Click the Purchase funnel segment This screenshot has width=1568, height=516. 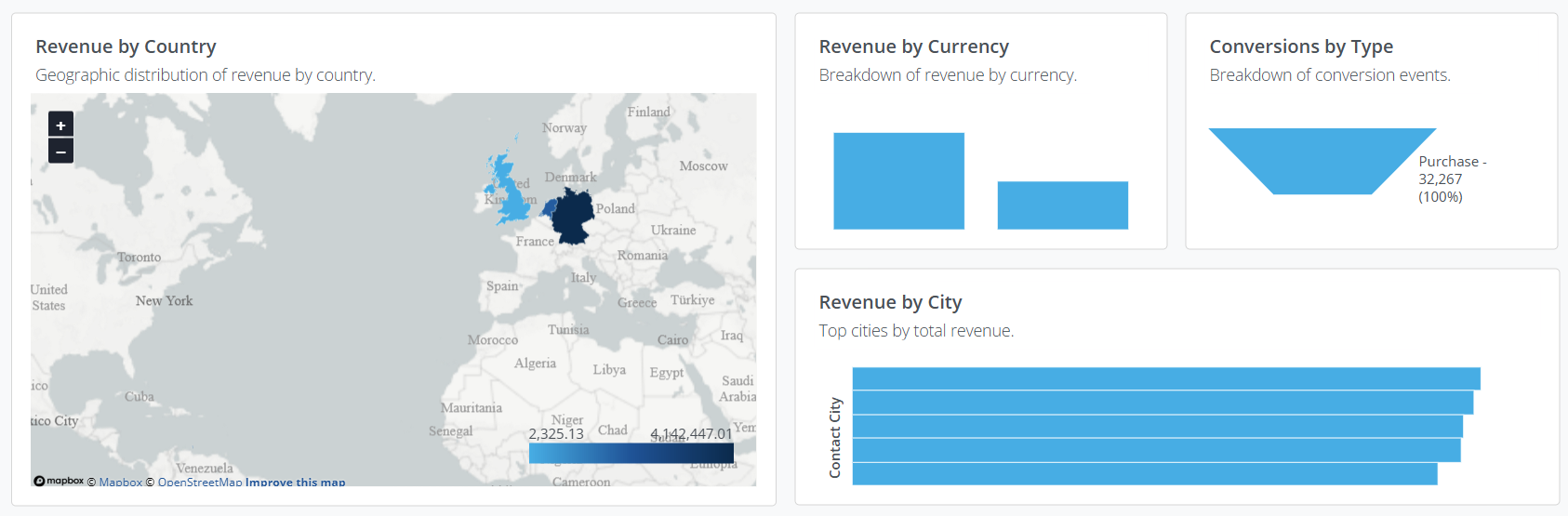[1322, 161]
